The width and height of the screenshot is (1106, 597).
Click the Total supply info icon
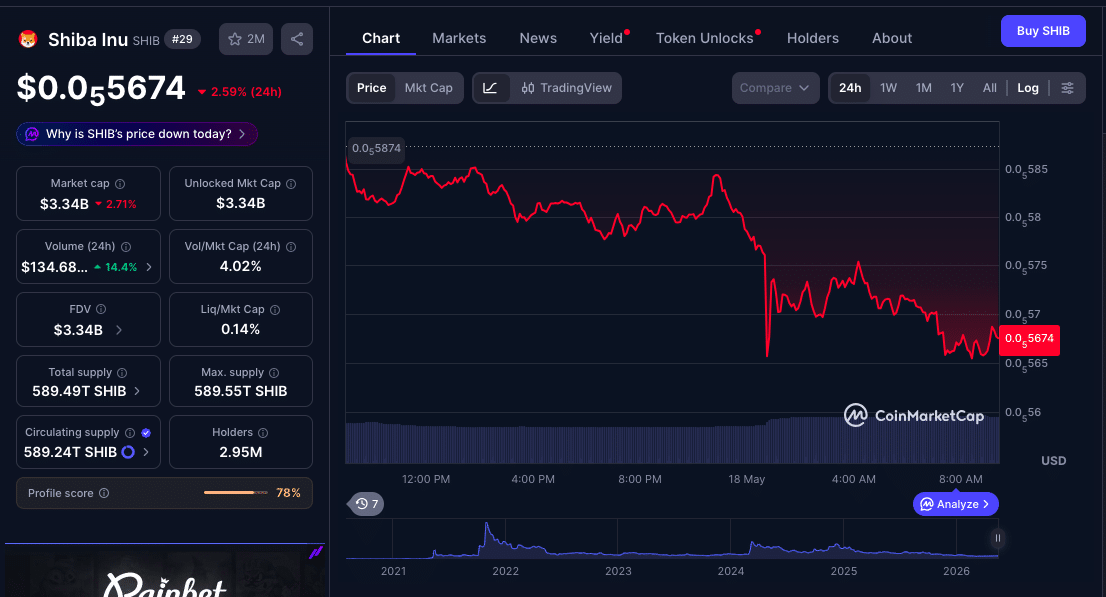pyautogui.click(x=122, y=373)
